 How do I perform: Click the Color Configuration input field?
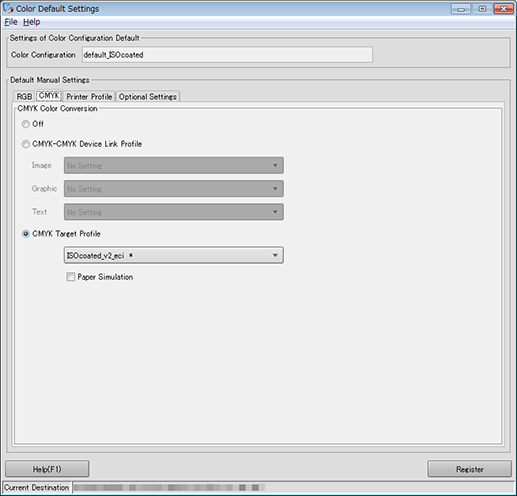(227, 55)
